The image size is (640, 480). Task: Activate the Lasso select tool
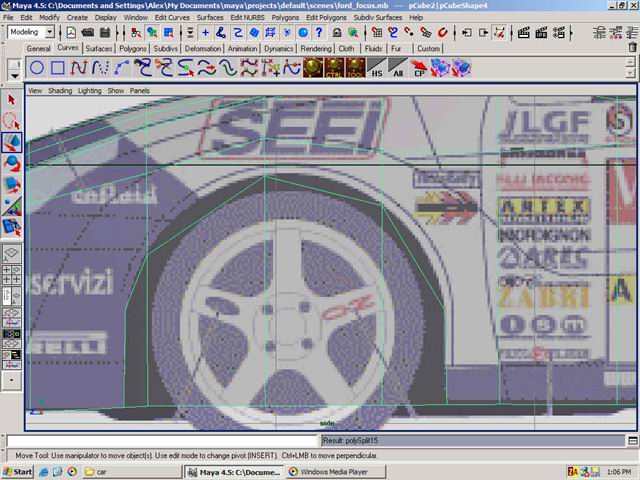pos(12,121)
